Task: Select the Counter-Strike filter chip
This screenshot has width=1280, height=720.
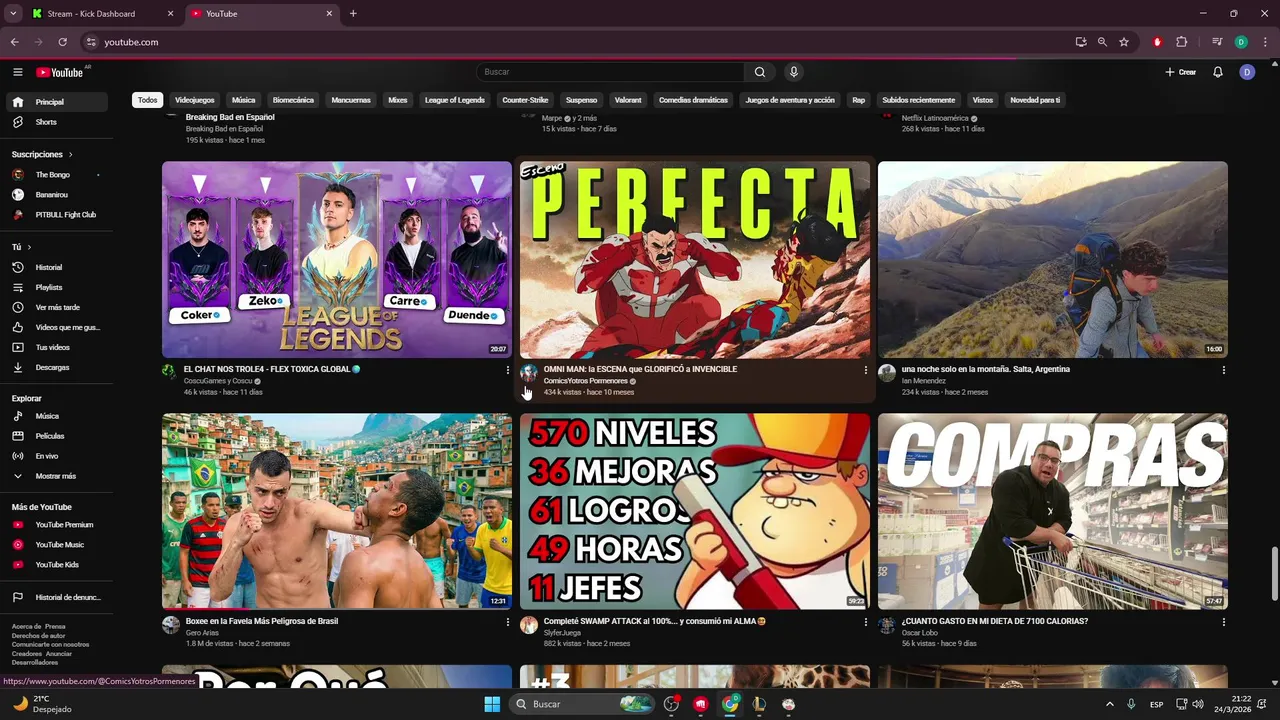Action: (525, 100)
